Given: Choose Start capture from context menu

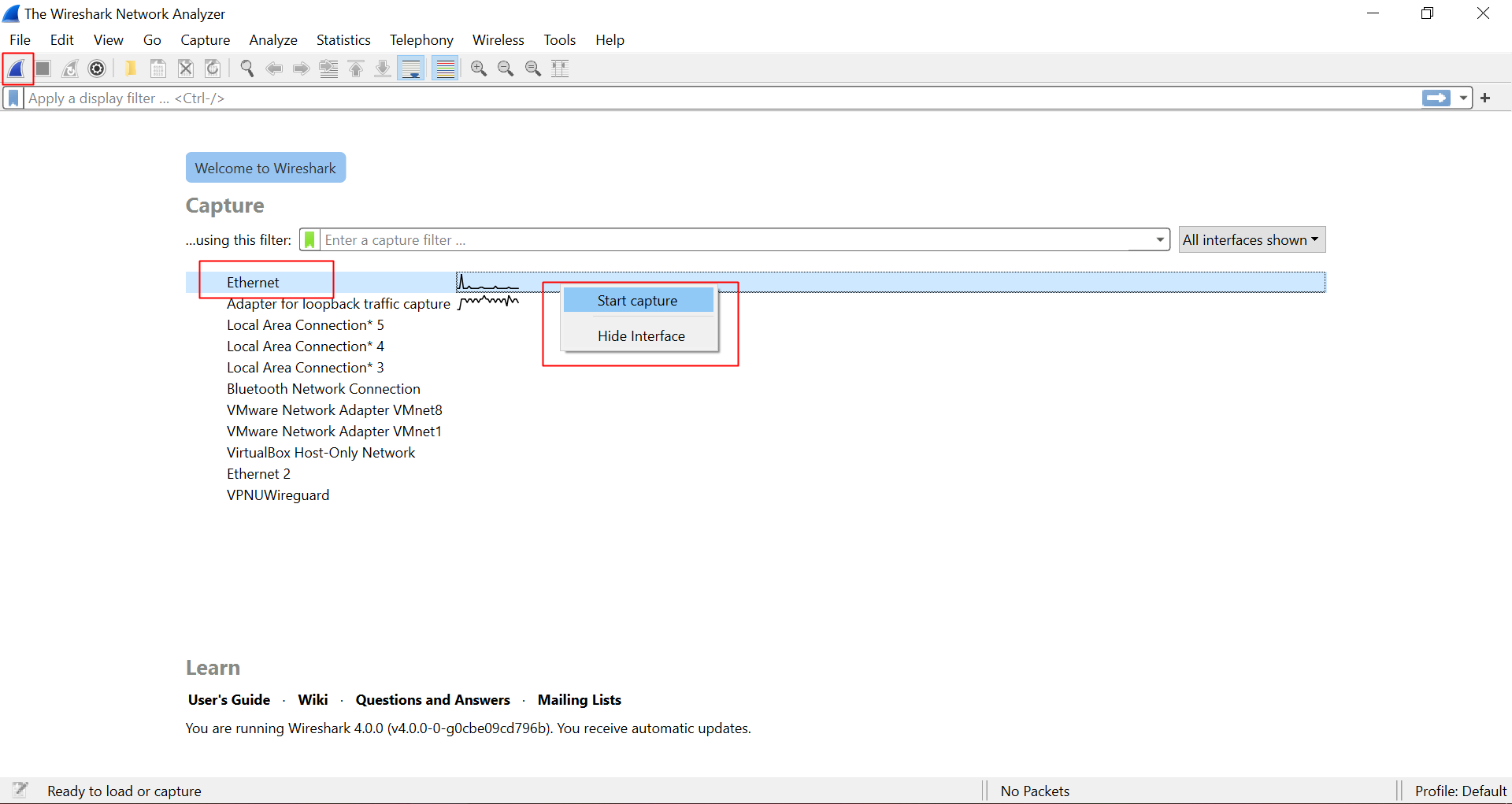Looking at the screenshot, I should tap(637, 301).
